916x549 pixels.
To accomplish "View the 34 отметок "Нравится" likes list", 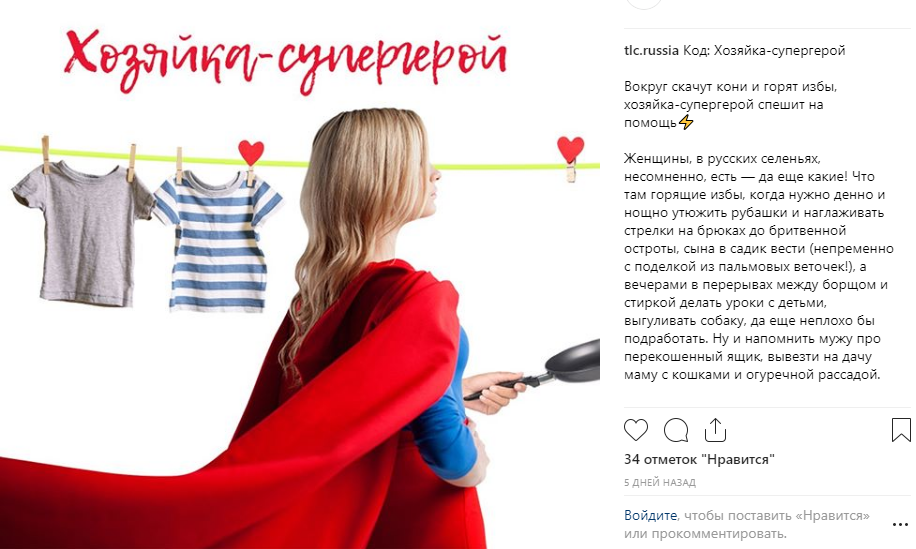I will click(x=699, y=459).
